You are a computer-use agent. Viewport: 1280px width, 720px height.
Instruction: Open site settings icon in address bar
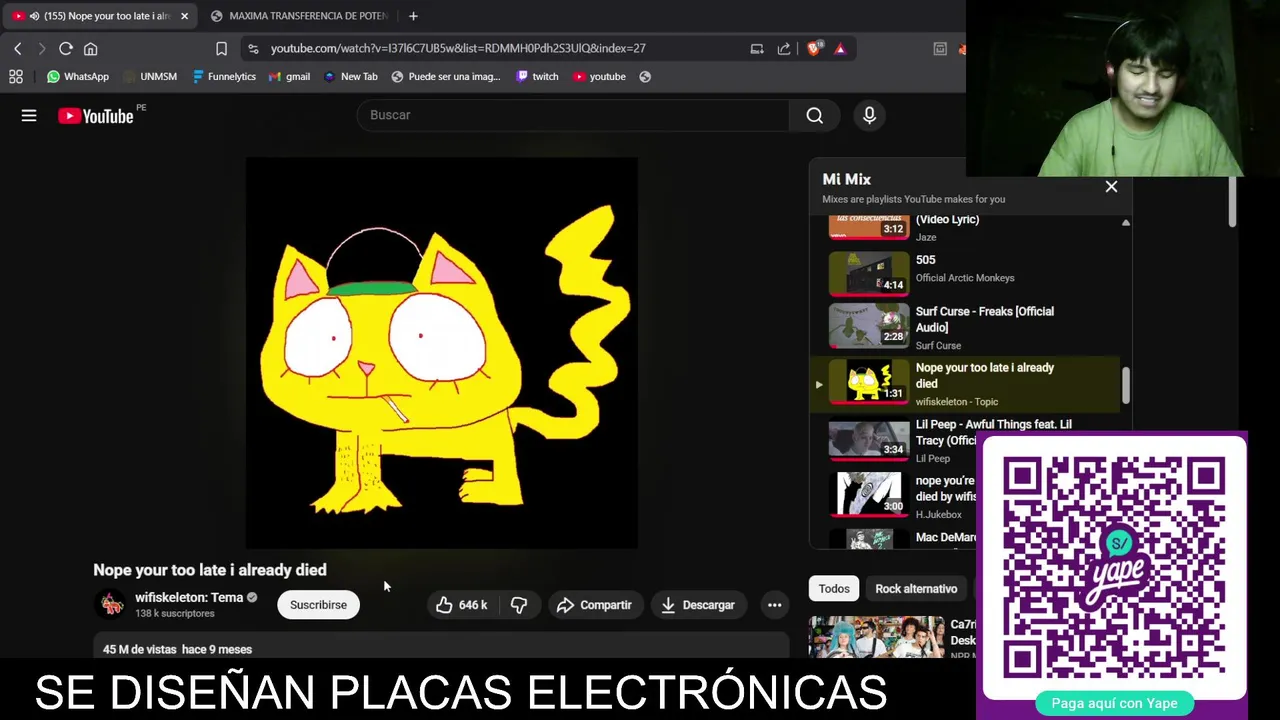[x=253, y=48]
